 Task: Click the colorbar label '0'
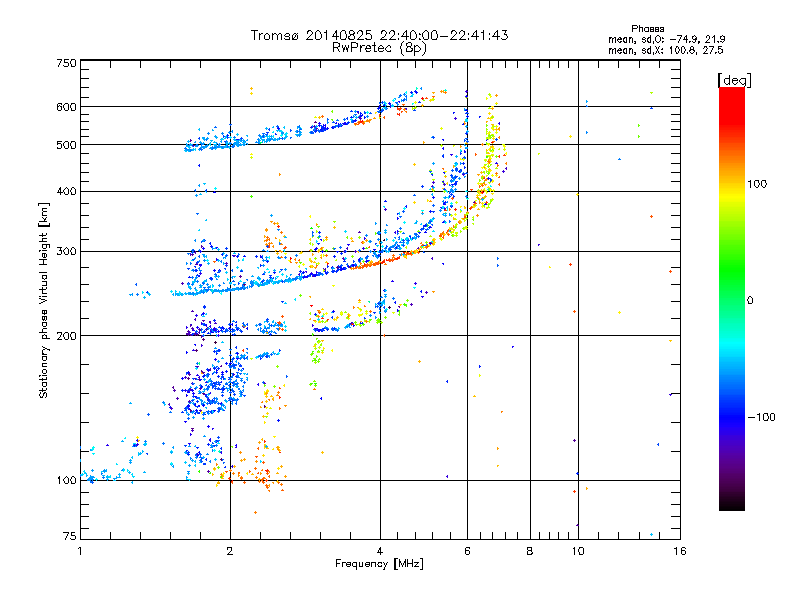pos(750,300)
